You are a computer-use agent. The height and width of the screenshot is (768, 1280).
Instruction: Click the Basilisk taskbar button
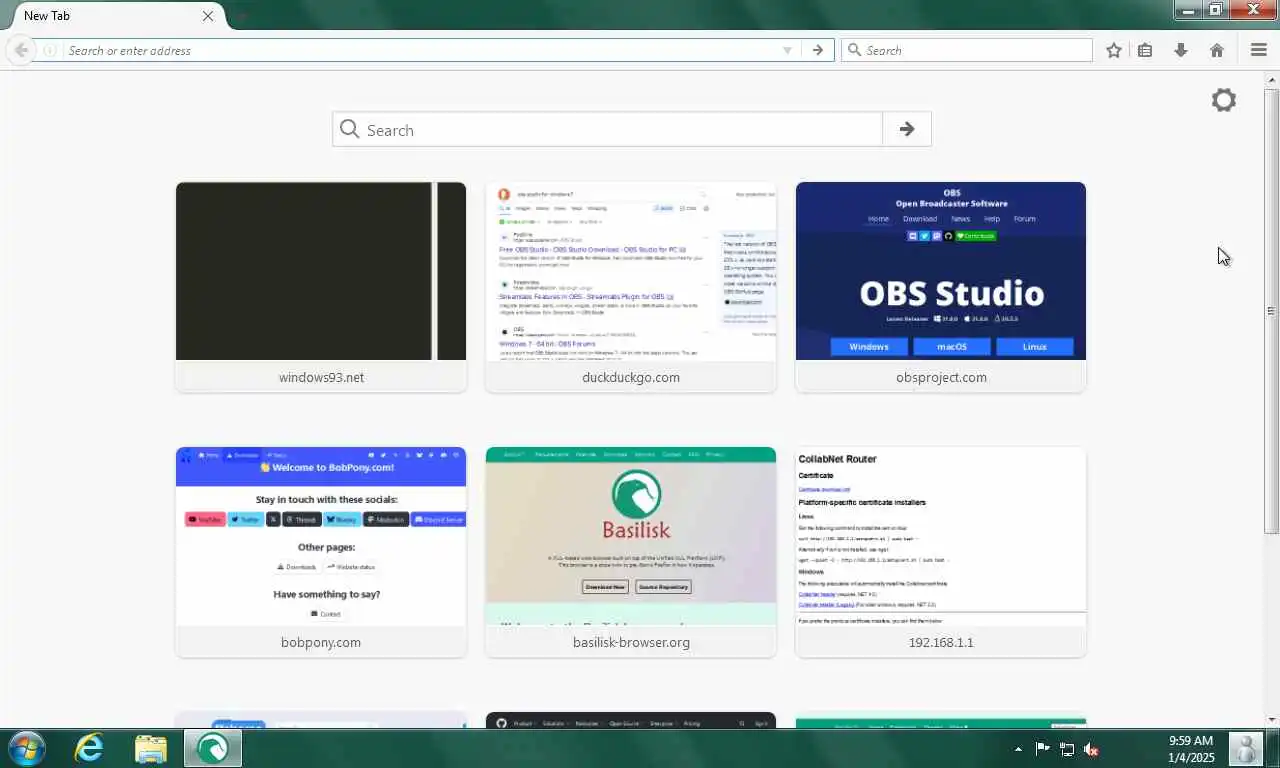[x=212, y=748]
